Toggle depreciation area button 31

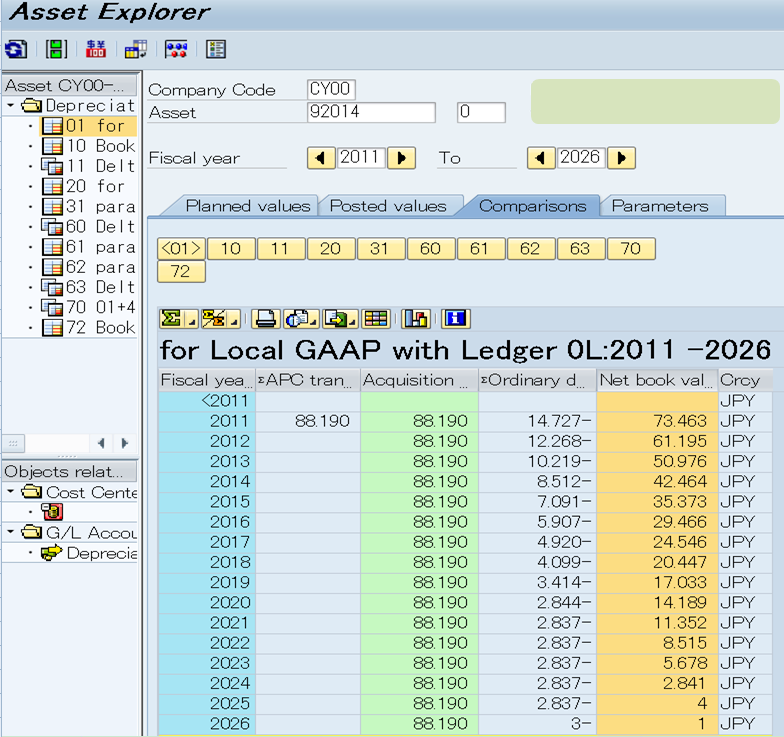(381, 248)
